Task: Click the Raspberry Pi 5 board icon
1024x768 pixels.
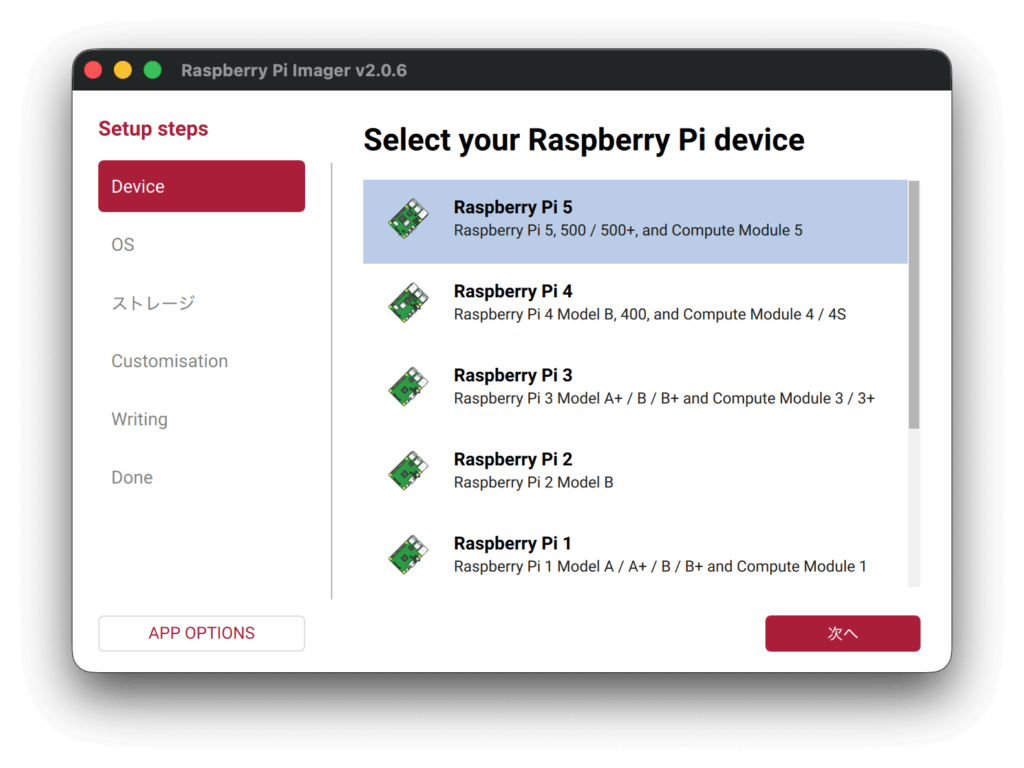Action: (407, 219)
